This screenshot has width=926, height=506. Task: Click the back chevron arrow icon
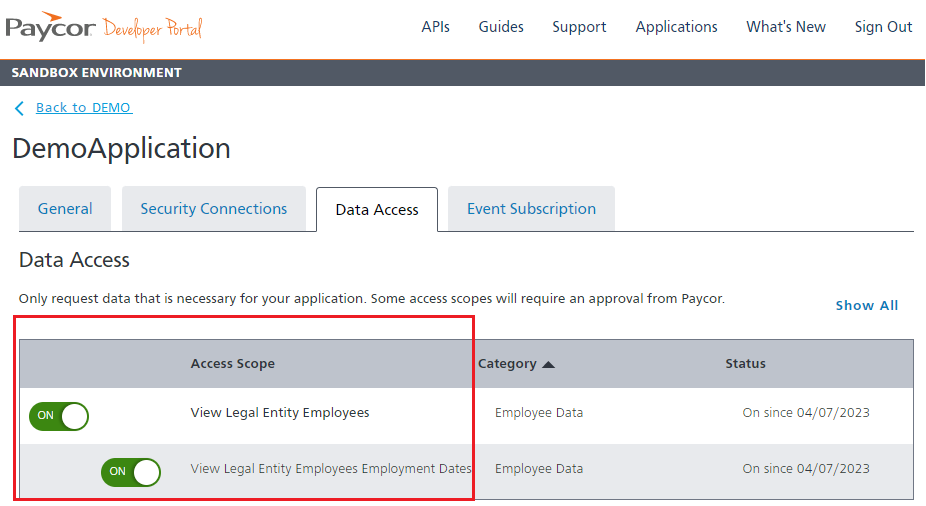click(x=19, y=108)
